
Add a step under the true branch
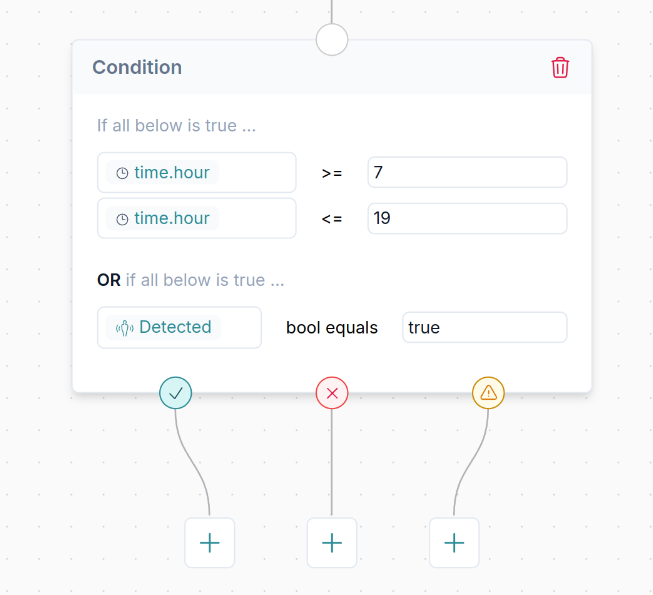coord(210,543)
